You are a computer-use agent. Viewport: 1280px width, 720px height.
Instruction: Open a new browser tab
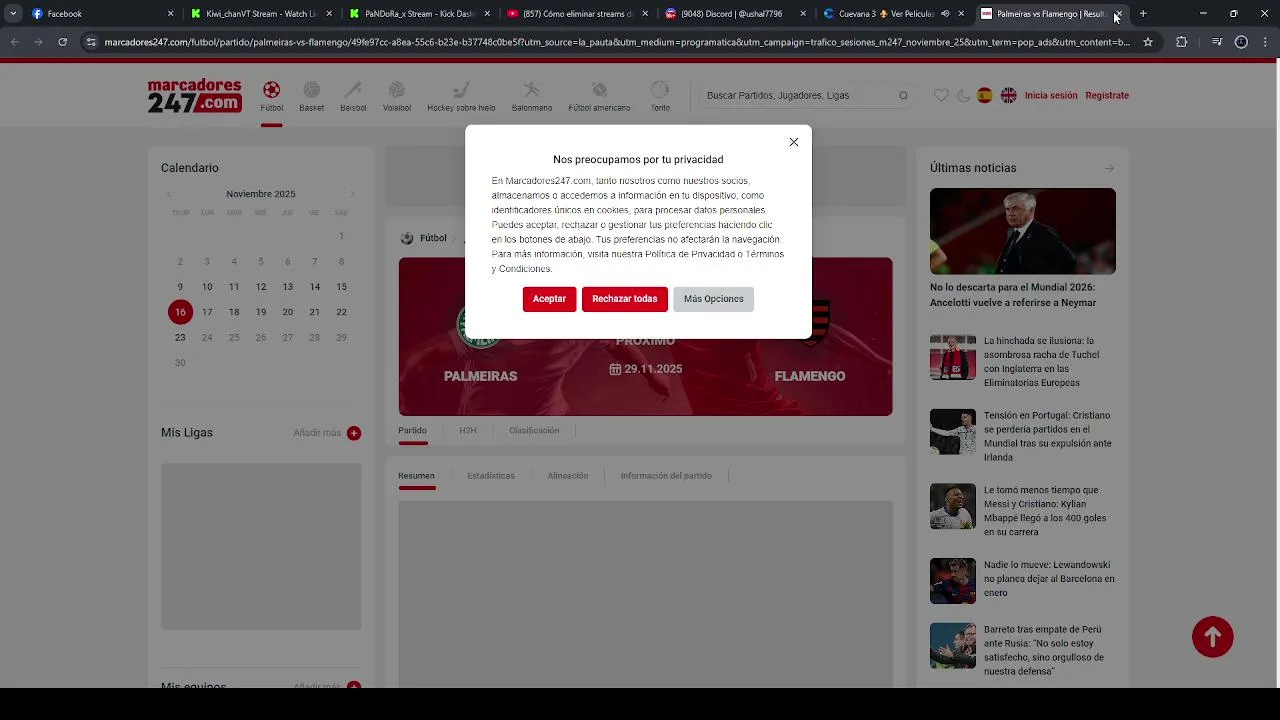point(1143,14)
